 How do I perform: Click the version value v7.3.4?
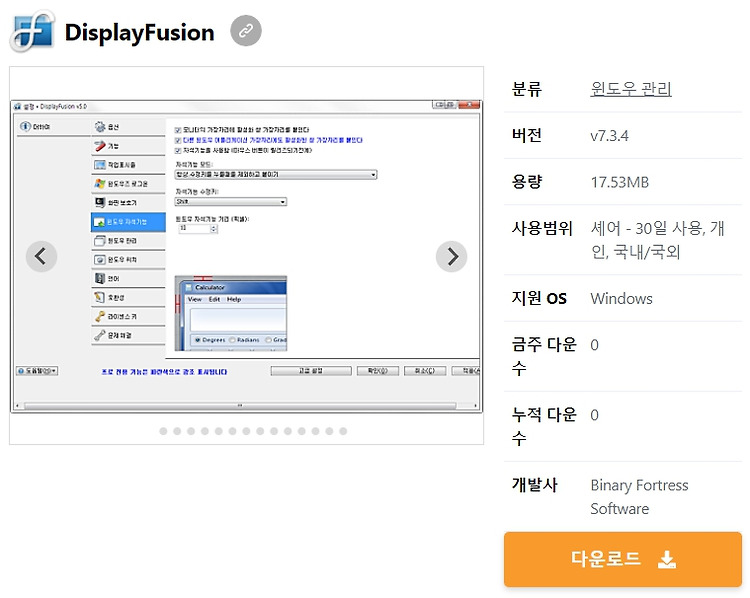tap(609, 136)
